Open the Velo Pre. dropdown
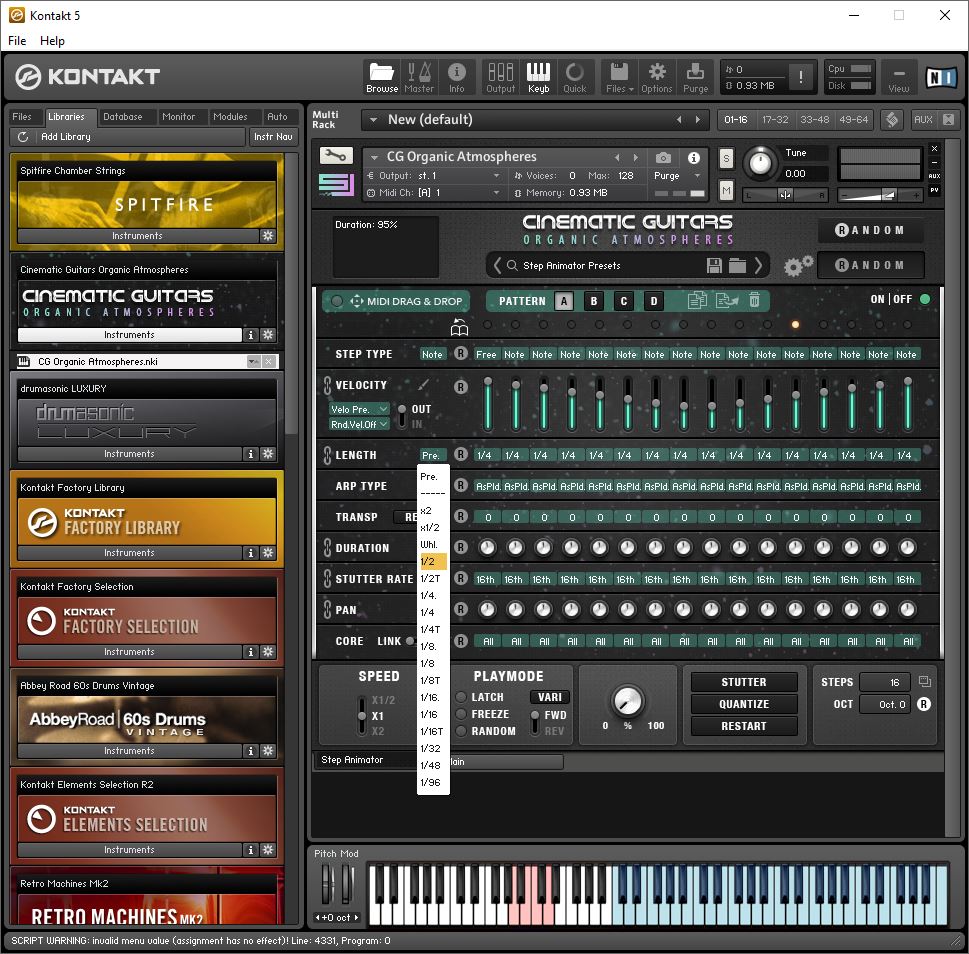The image size is (969, 954). 360,409
